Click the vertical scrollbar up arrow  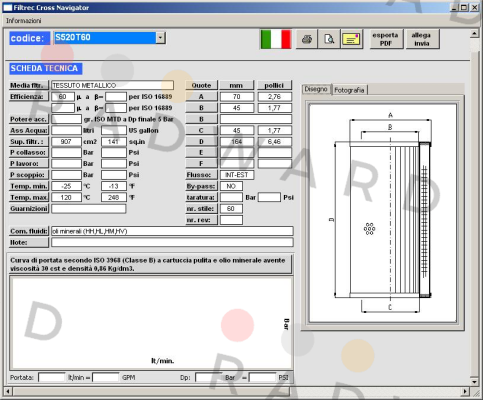click(474, 34)
